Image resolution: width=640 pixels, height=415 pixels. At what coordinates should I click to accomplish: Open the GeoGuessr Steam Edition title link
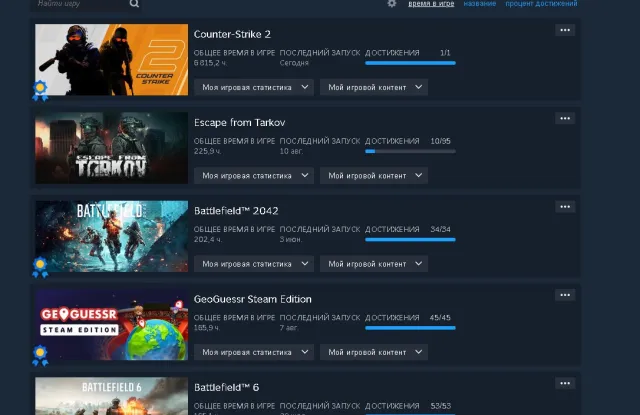(x=253, y=299)
